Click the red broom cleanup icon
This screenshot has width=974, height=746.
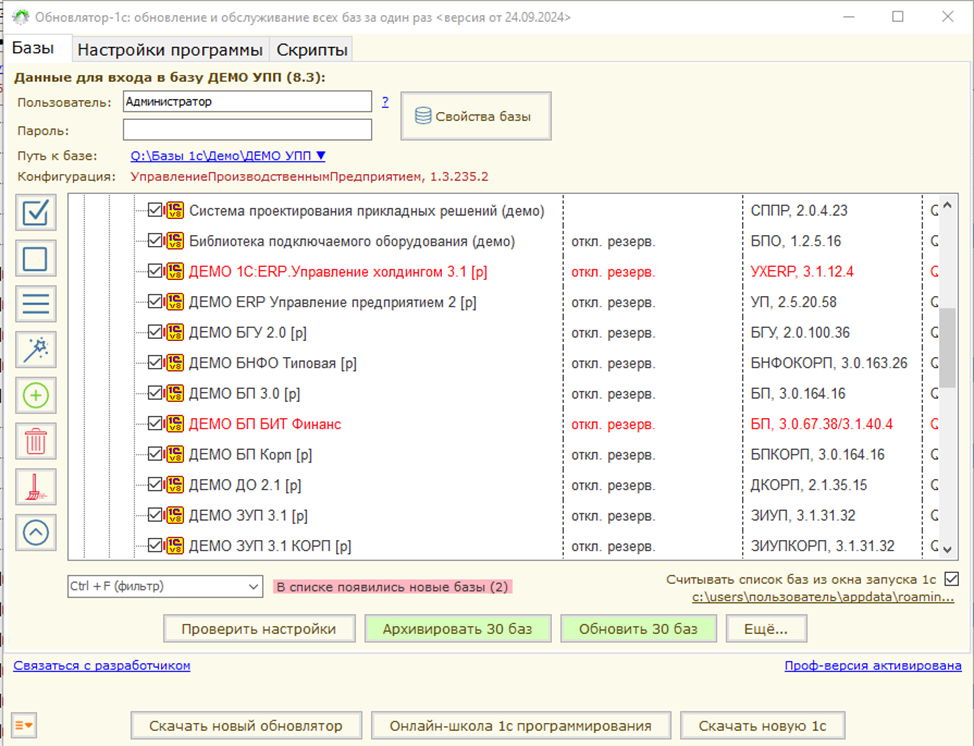click(x=35, y=487)
